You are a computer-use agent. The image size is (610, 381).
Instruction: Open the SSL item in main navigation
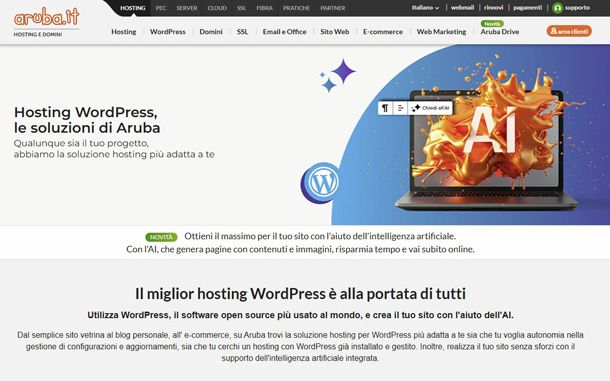point(242,32)
